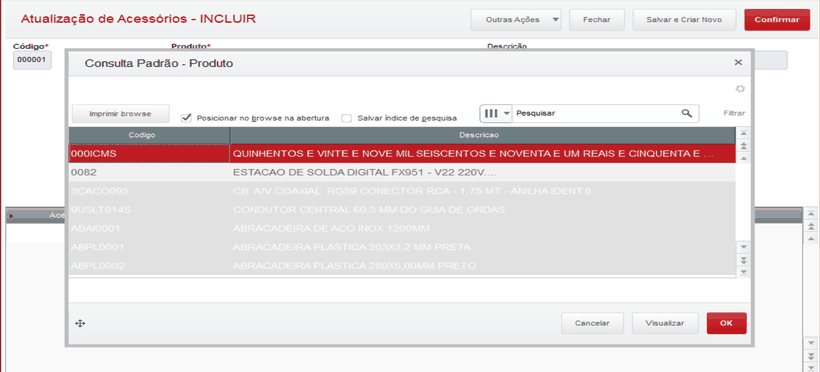Confirm selection with the OK button
This screenshot has height=372, width=820.
coord(726,323)
